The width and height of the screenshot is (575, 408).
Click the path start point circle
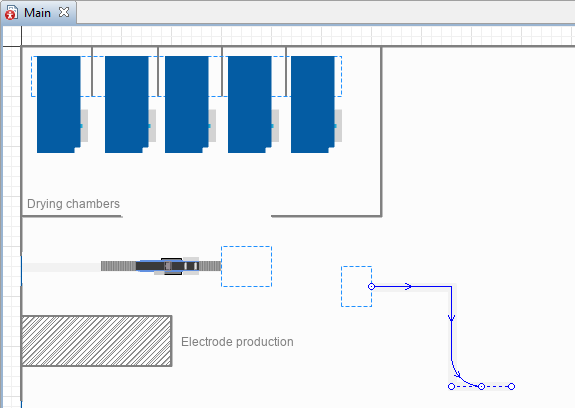click(371, 286)
